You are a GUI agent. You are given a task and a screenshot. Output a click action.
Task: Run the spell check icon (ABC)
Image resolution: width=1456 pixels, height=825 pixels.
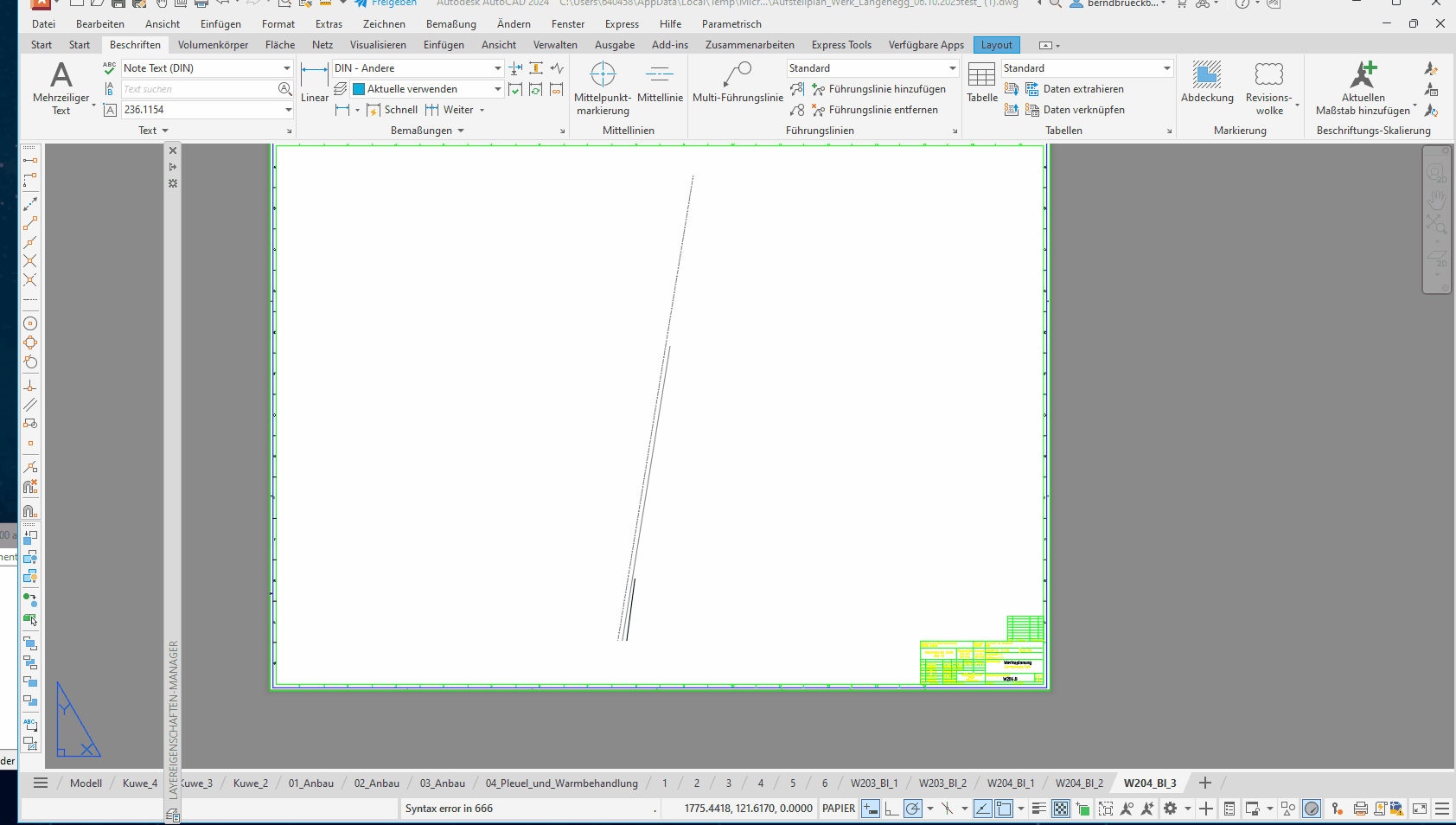[x=109, y=67]
